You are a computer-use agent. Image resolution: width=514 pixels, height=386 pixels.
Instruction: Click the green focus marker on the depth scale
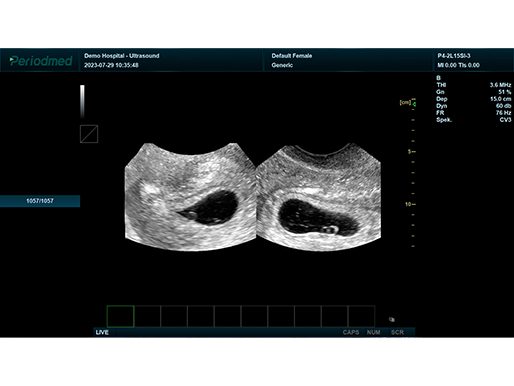click(414, 104)
